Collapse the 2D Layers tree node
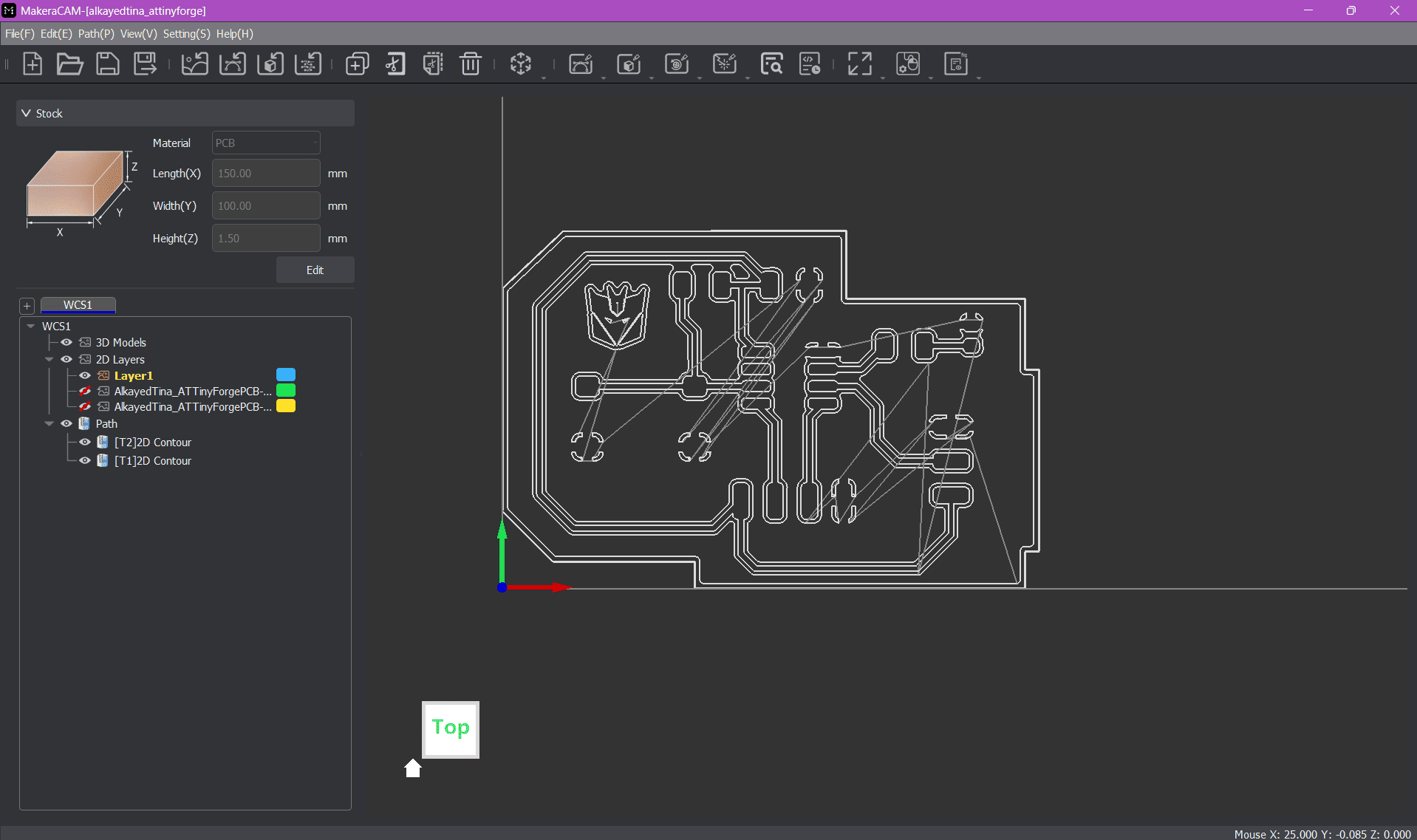This screenshot has height=840, width=1417. [x=49, y=359]
